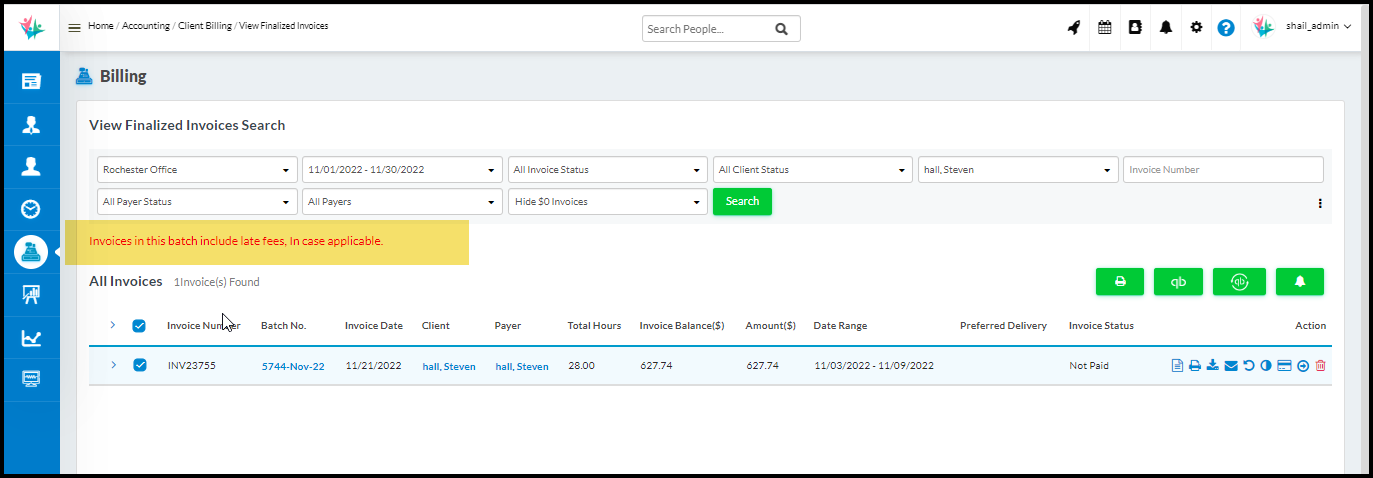Click the credit card payment action for INV23755
The image size is (1373, 478).
[1284, 366]
